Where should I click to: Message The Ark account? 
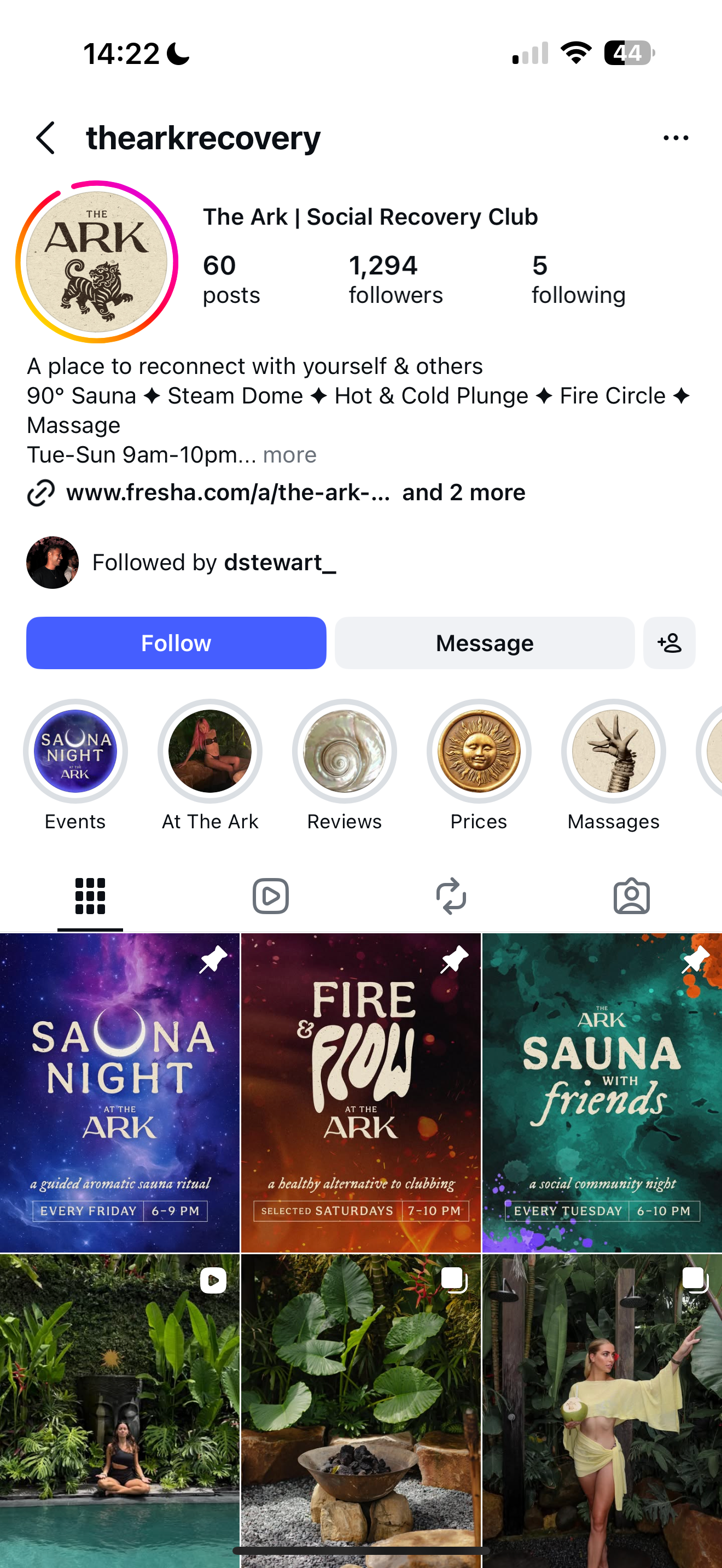[485, 643]
